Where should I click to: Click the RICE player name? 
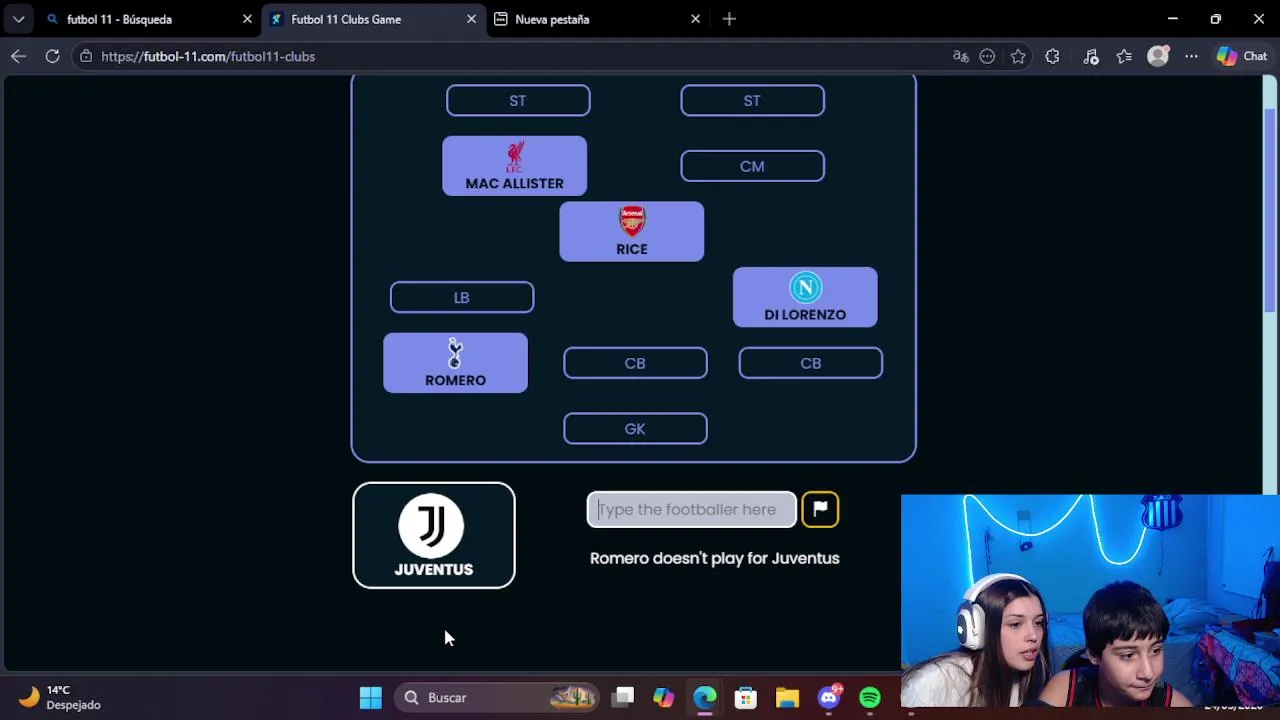pyautogui.click(x=632, y=249)
